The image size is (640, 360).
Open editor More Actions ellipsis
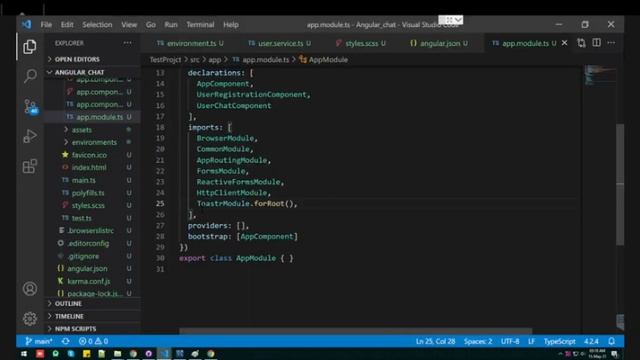(611, 43)
